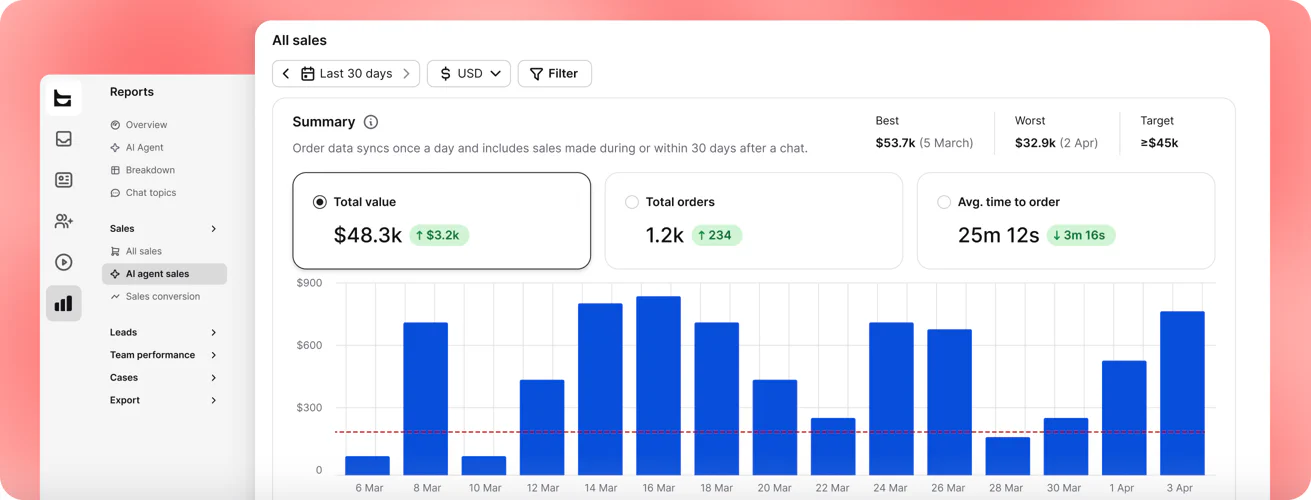
Task: Click the play circle icon in the sidebar
Action: pyautogui.click(x=63, y=262)
